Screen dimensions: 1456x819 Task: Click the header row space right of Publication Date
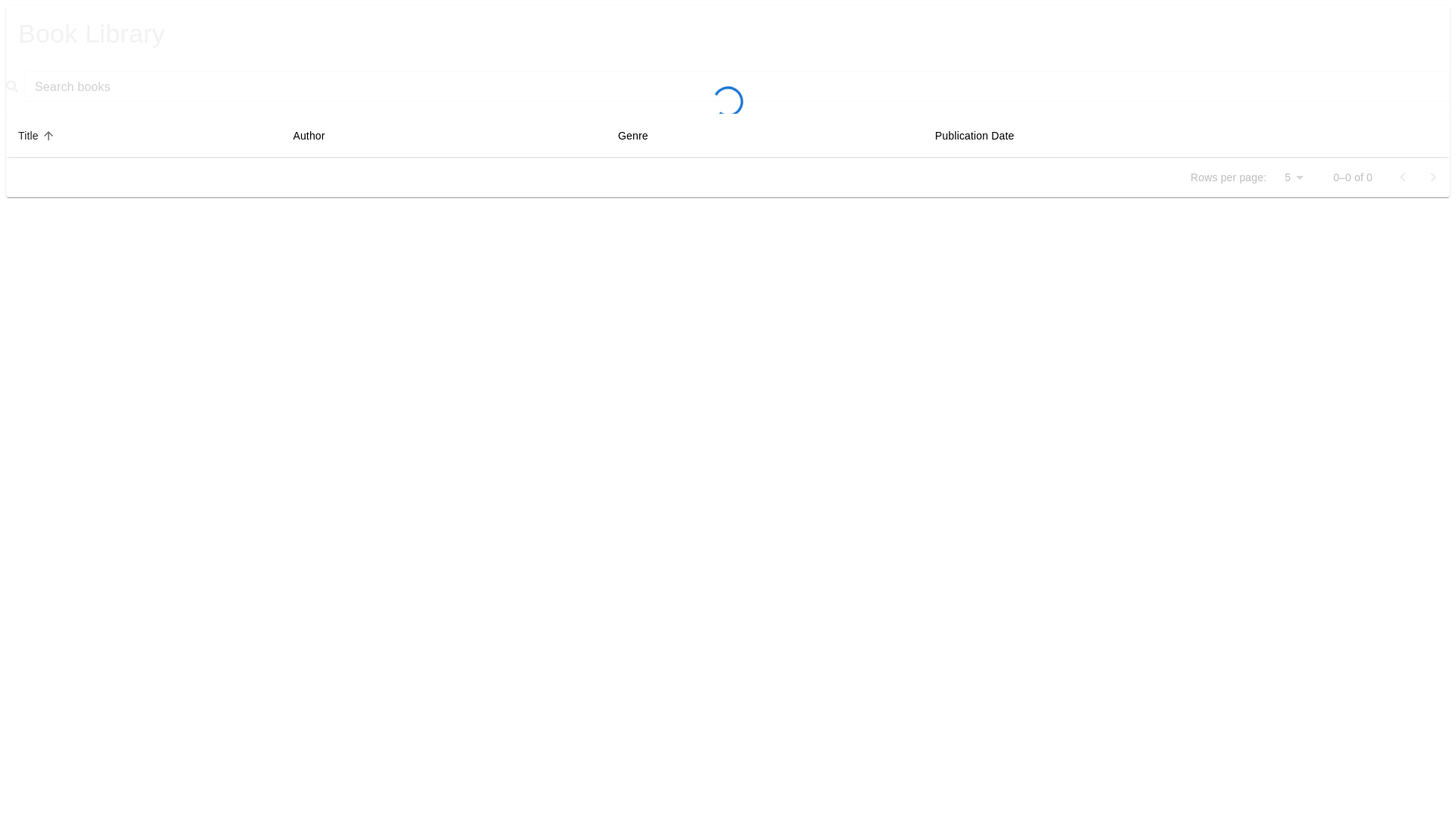coord(1251,136)
